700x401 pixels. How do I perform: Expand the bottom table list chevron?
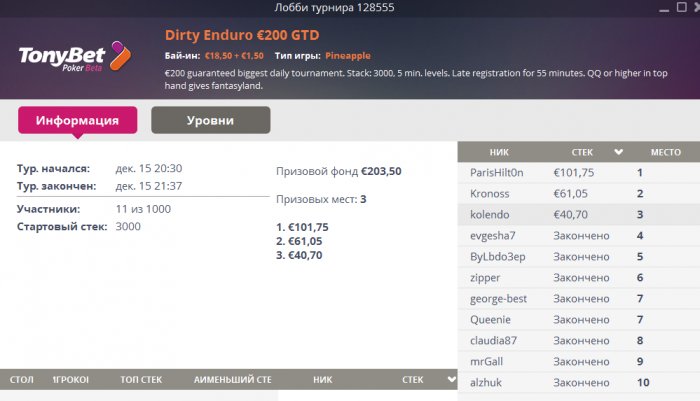point(452,380)
